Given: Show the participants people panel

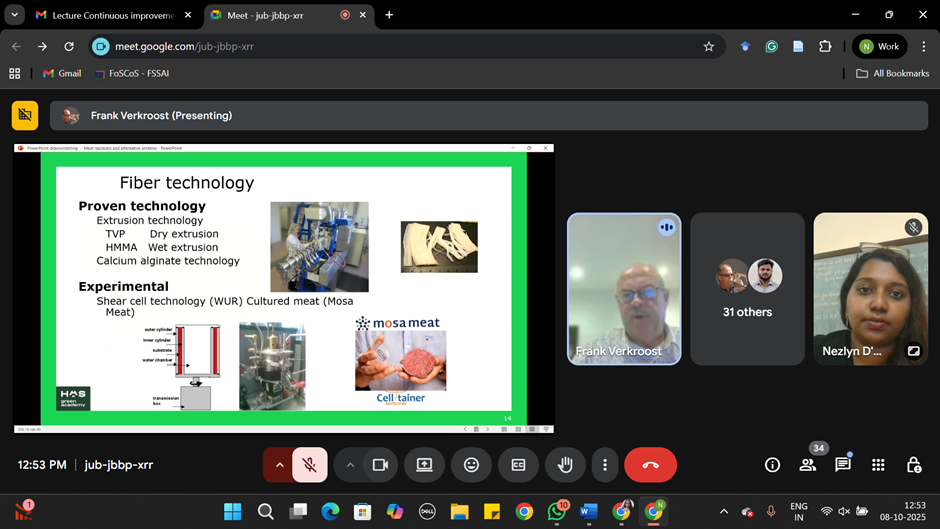Looking at the screenshot, I should click(x=807, y=465).
